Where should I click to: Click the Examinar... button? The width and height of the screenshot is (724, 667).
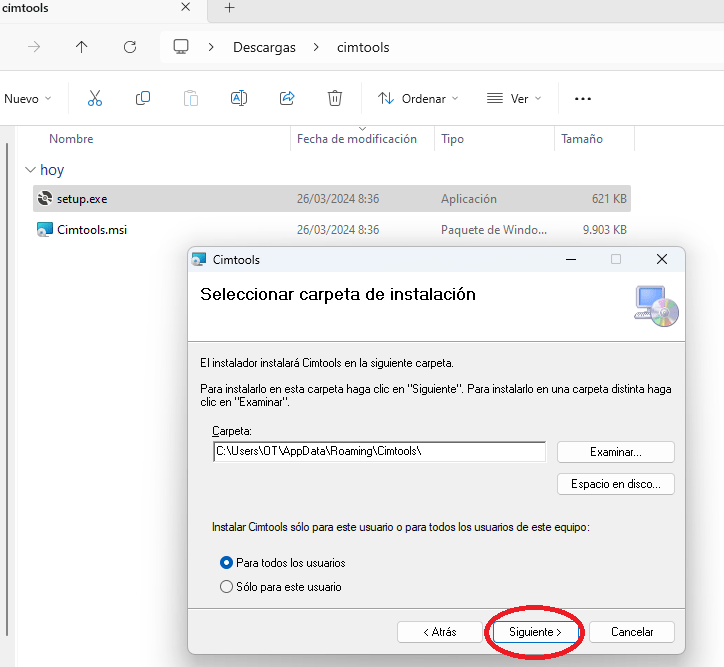[x=616, y=452]
